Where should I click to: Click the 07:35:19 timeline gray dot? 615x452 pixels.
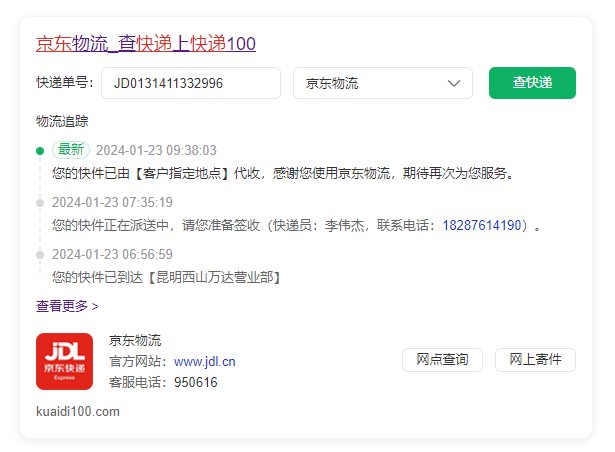(40, 203)
